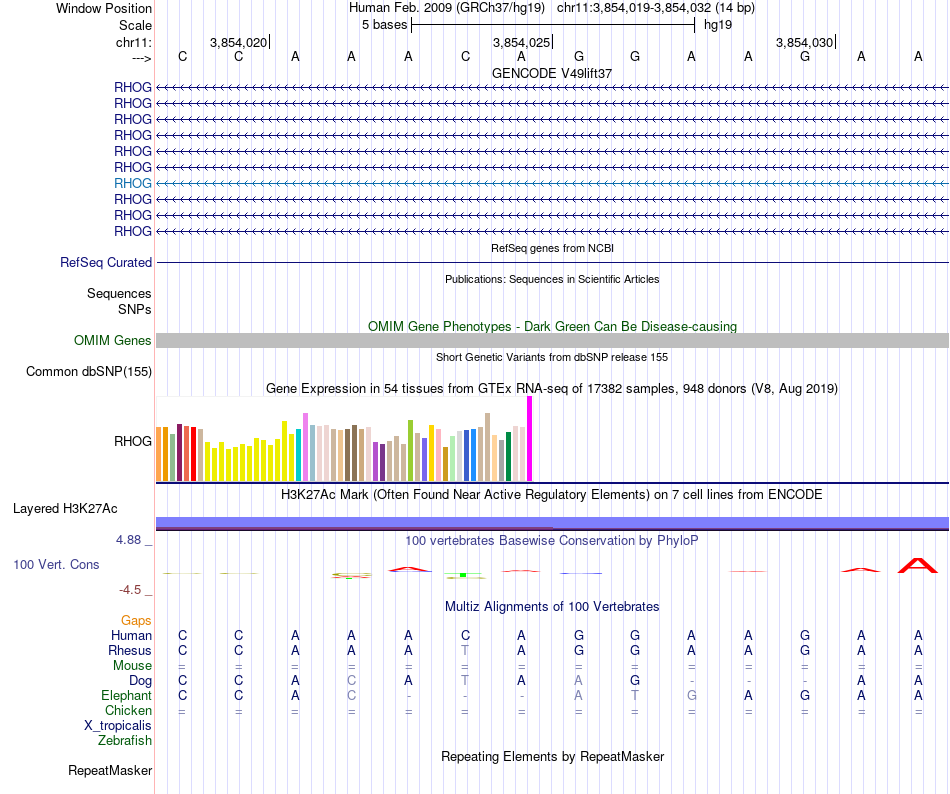The height and width of the screenshot is (794, 950).
Task: Click the blue H3K27Ac signal band
Action: (553, 523)
